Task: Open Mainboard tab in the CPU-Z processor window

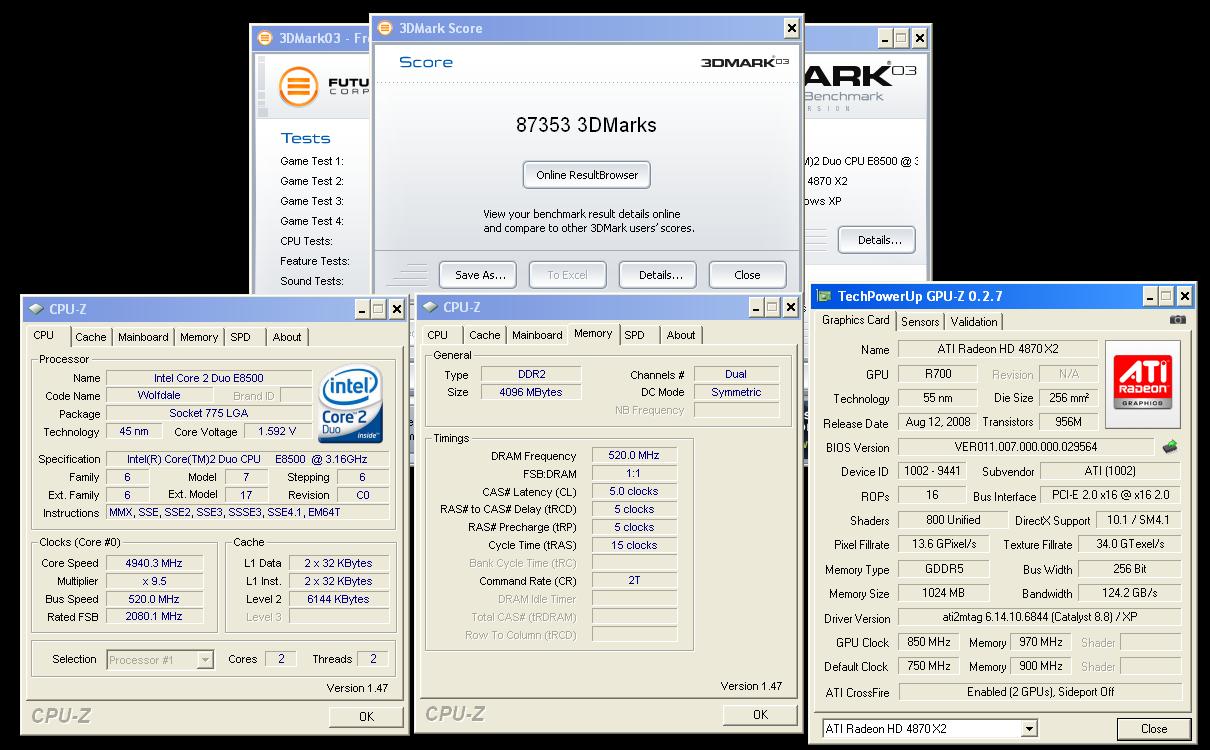Action: 143,337
